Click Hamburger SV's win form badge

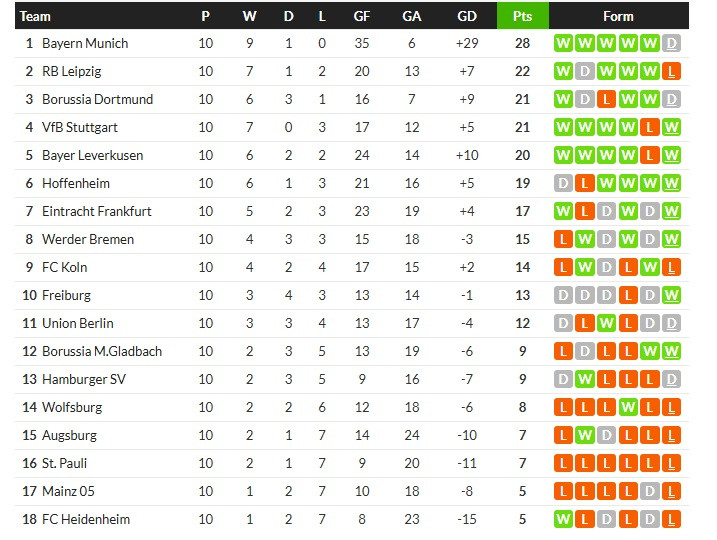(584, 379)
